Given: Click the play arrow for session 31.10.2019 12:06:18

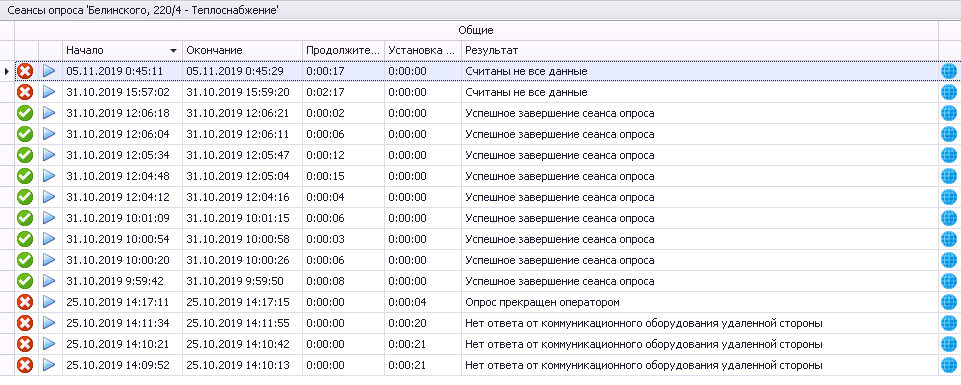Looking at the screenshot, I should point(50,113).
